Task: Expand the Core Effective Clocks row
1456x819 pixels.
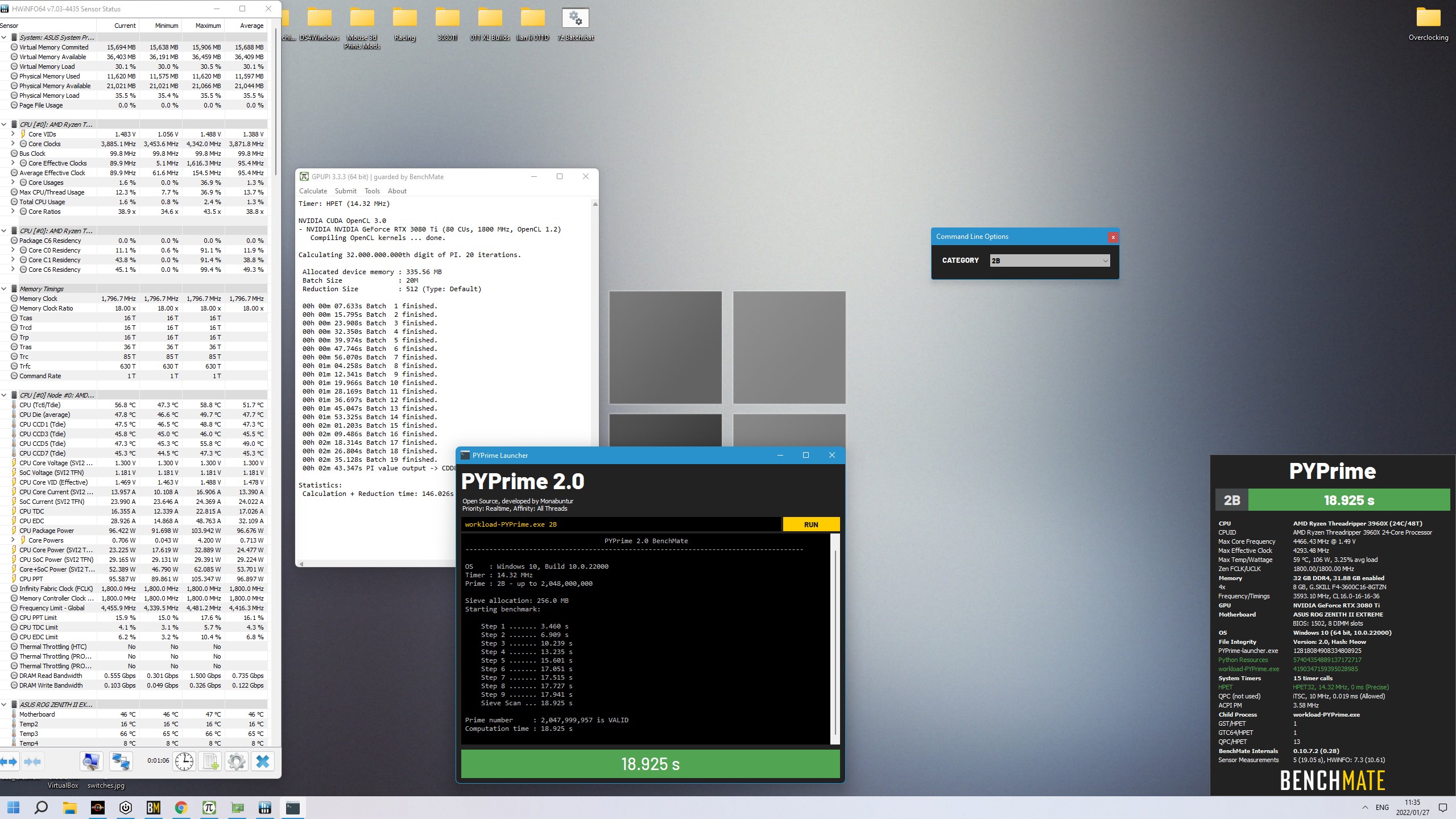Action: (x=13, y=163)
